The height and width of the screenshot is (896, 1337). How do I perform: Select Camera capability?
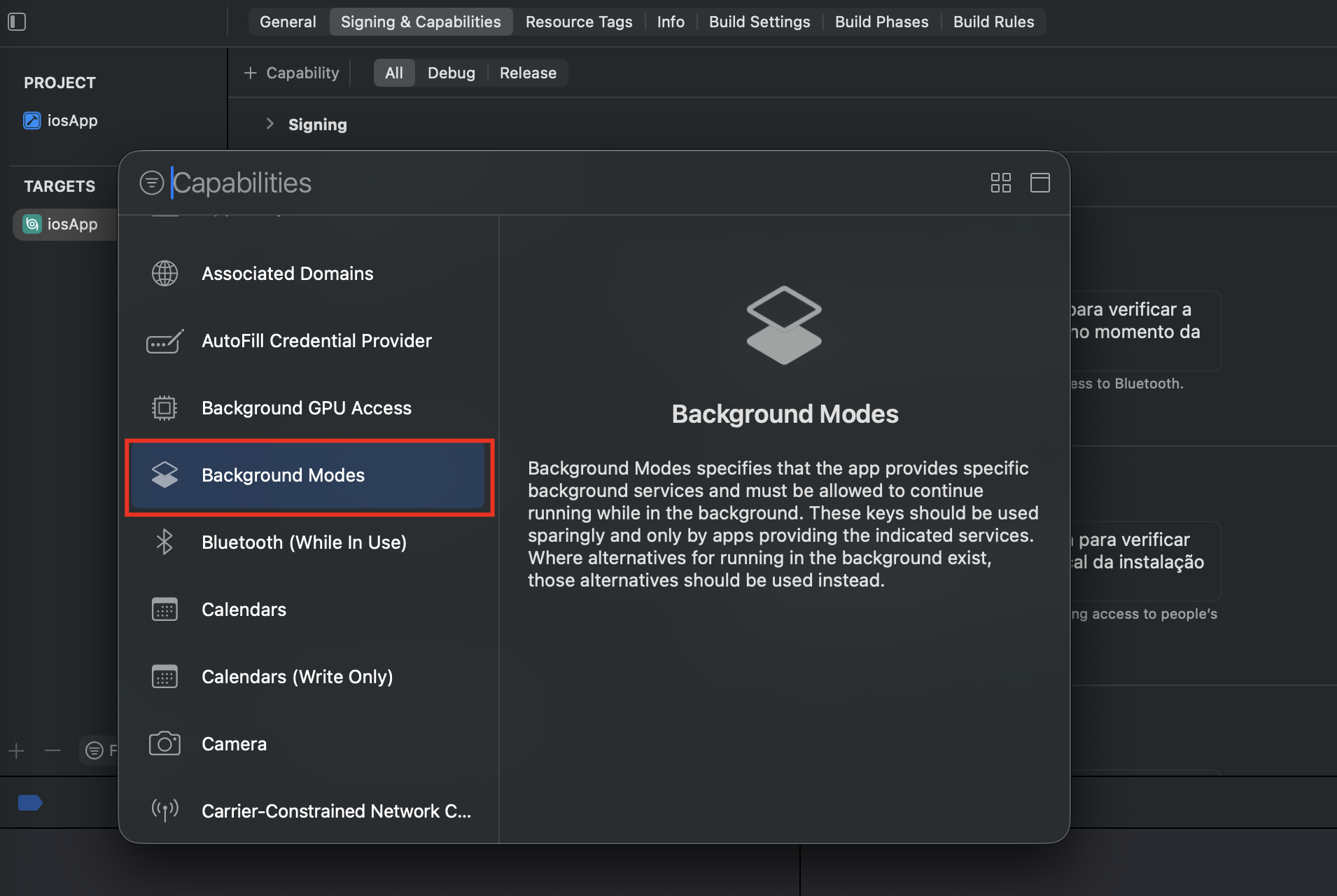[x=308, y=744]
